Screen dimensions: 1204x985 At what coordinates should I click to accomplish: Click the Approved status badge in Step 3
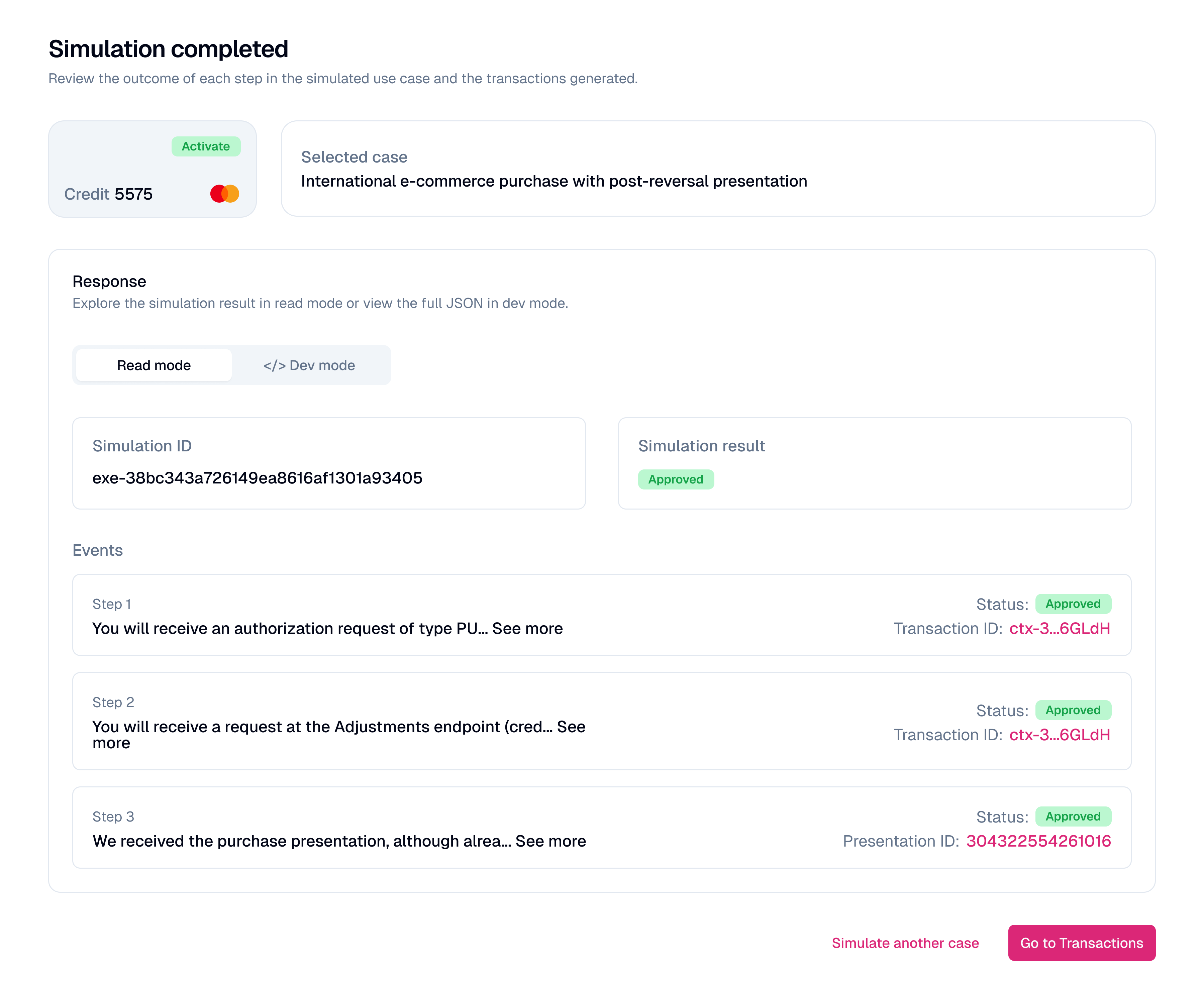point(1073,816)
